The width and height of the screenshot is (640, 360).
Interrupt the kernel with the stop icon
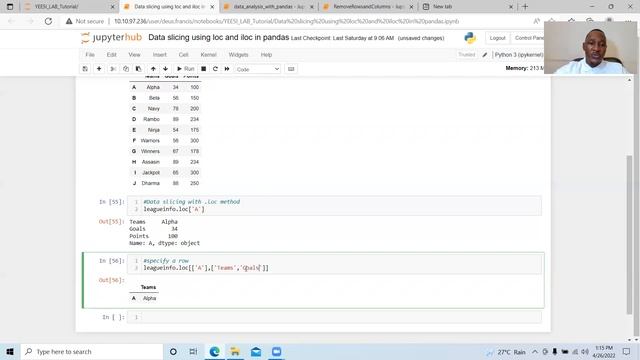point(203,69)
